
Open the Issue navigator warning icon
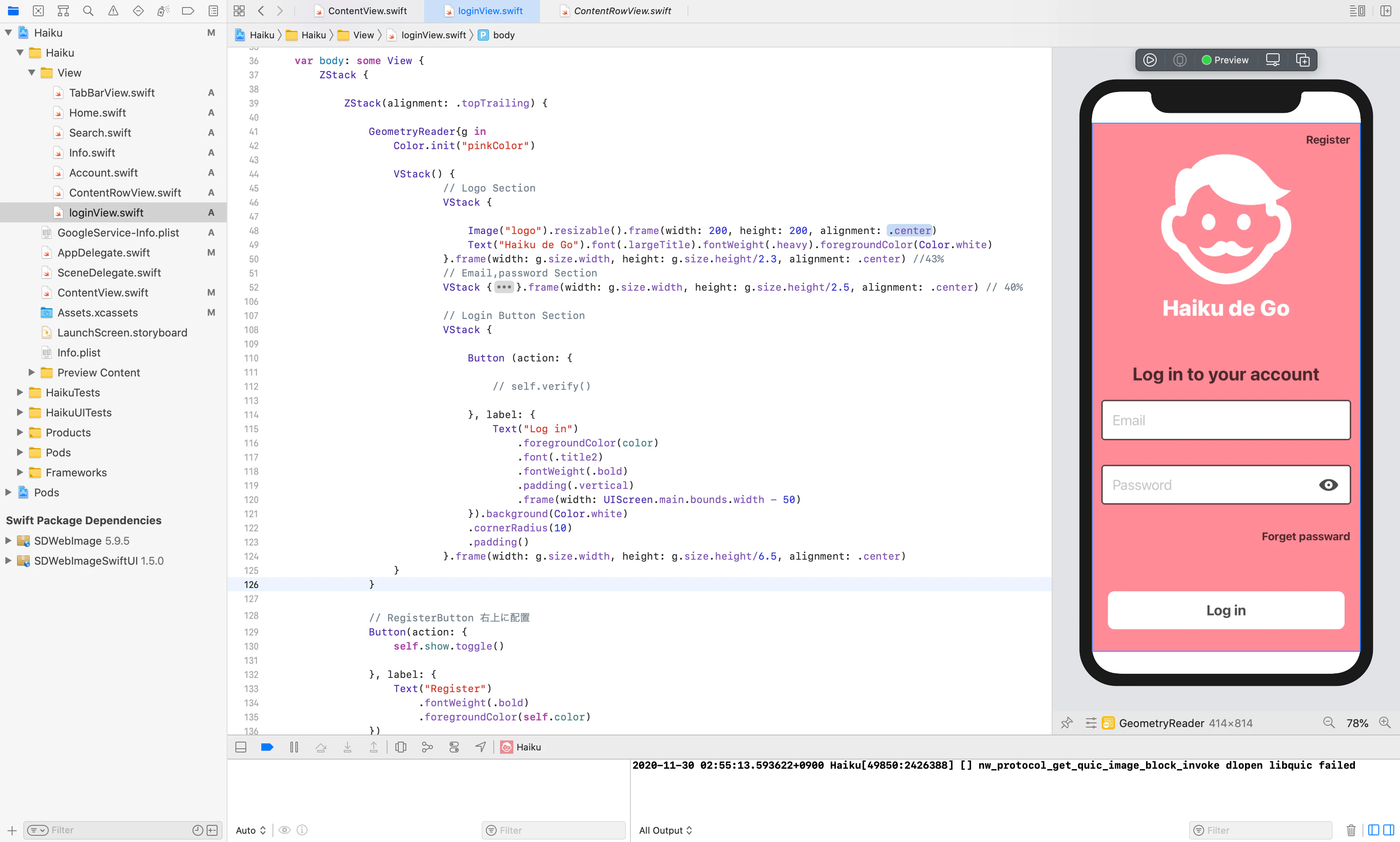pyautogui.click(x=113, y=11)
